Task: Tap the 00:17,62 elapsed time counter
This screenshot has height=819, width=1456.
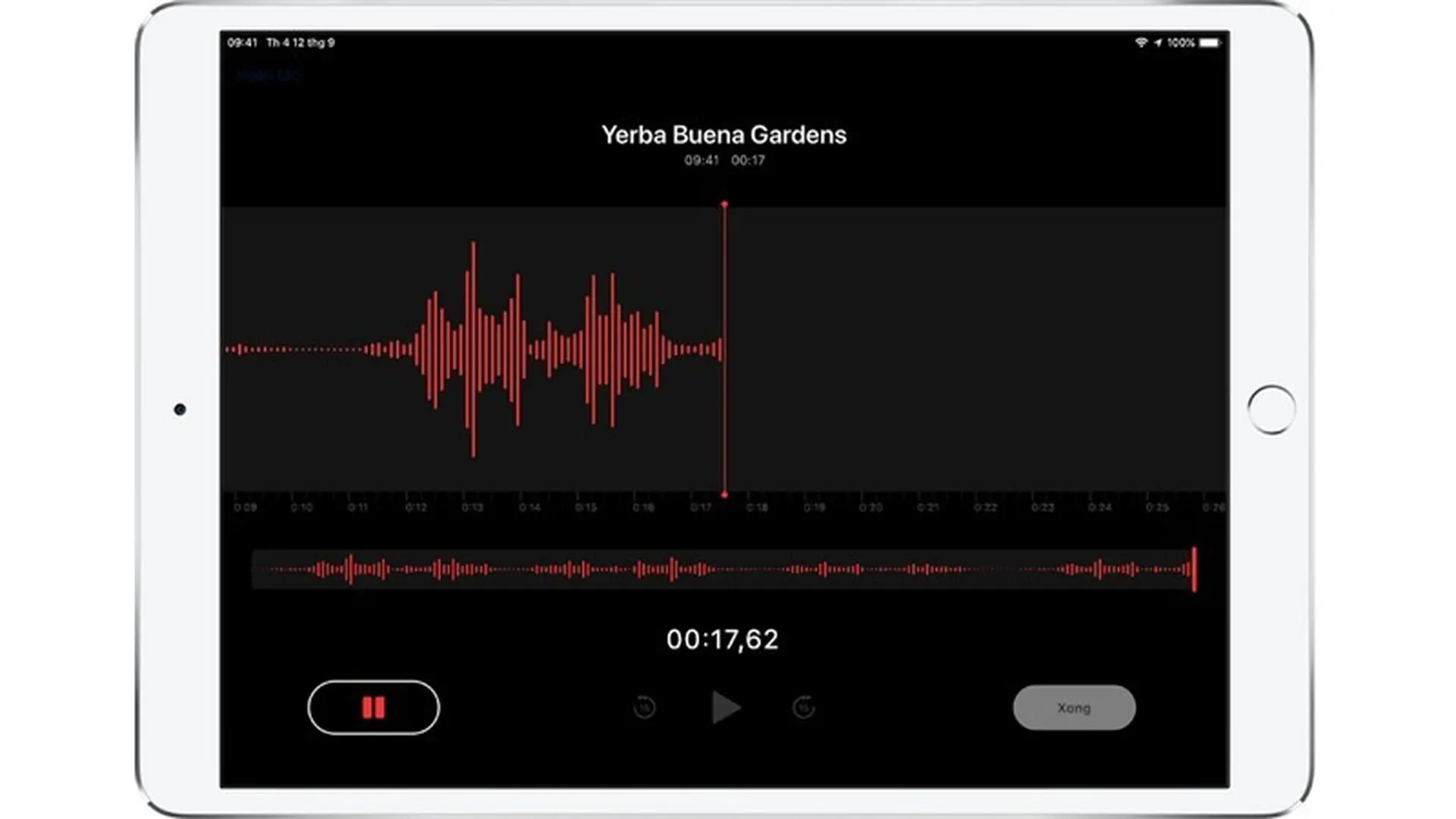Action: coord(723,639)
